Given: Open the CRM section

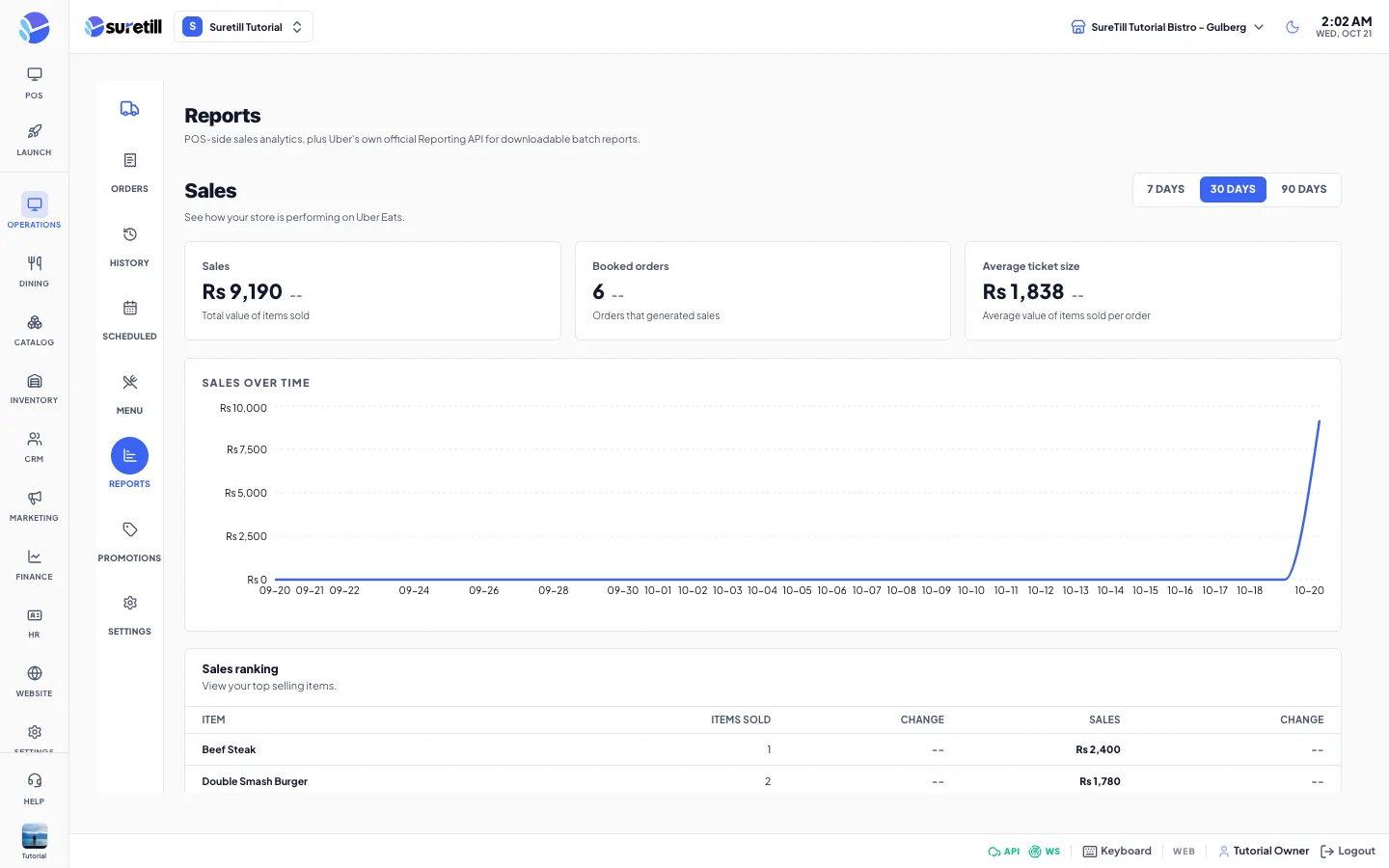Looking at the screenshot, I should click(x=34, y=447).
